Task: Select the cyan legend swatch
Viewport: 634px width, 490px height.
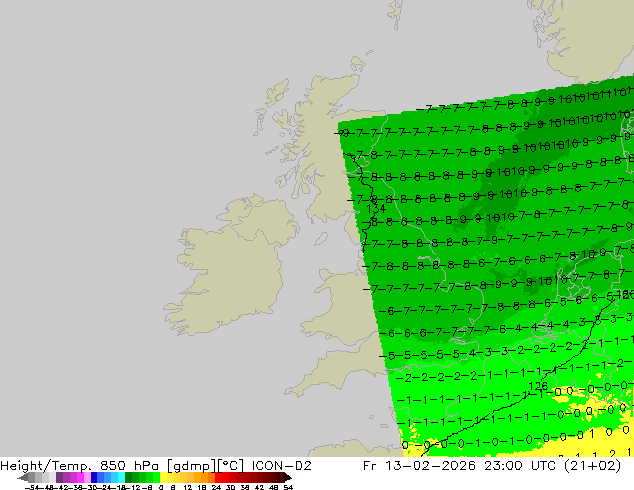Action: click(121, 477)
